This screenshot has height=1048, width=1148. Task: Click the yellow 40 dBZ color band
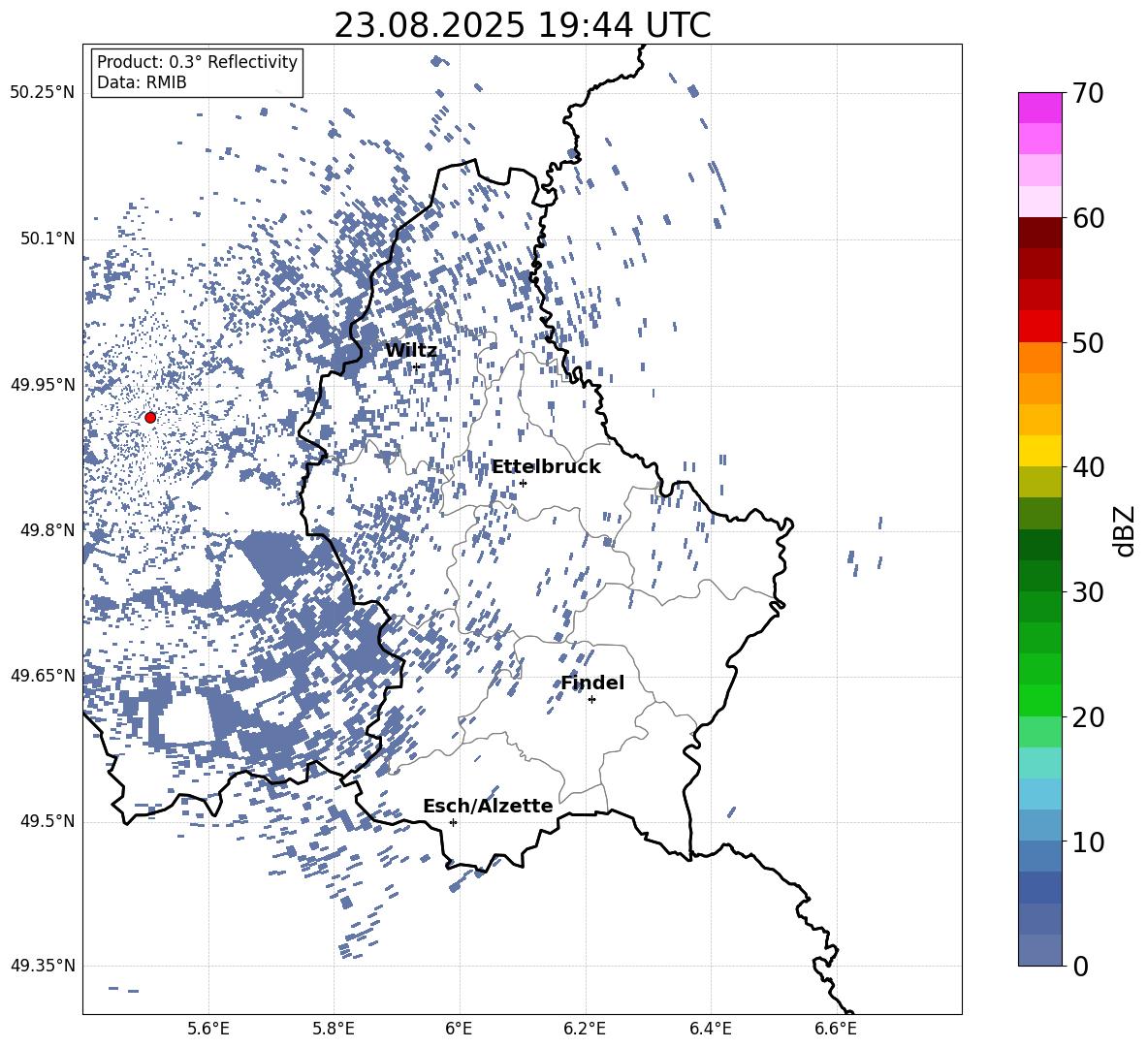pos(1040,451)
